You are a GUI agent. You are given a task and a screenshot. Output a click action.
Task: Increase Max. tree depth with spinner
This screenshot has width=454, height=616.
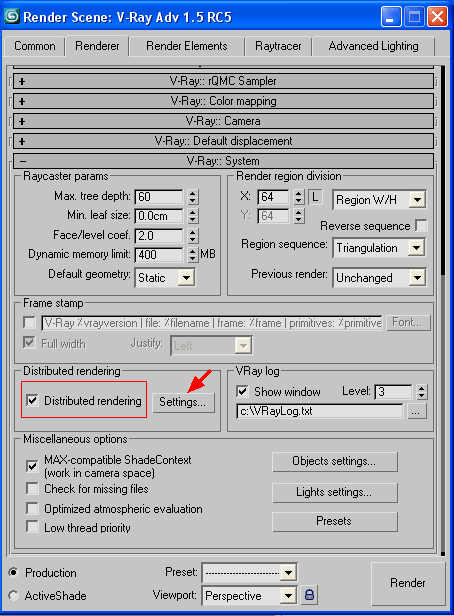coord(192,193)
